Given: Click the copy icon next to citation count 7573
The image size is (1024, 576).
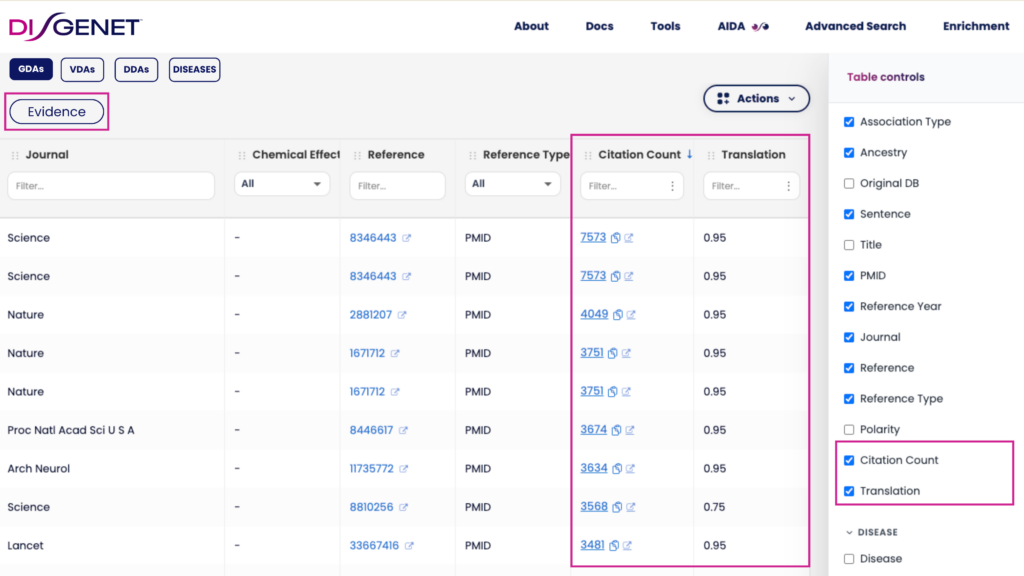Looking at the screenshot, I should pos(615,237).
